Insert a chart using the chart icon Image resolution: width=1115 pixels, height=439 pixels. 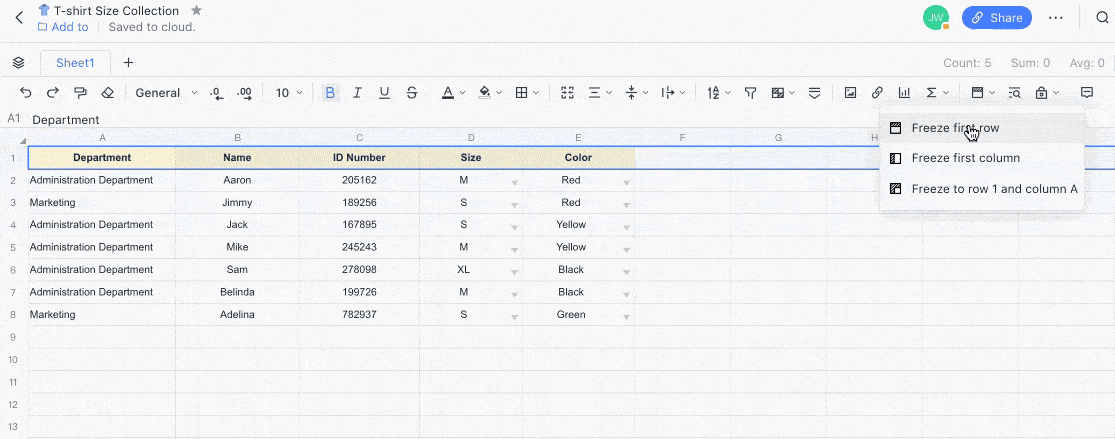(904, 93)
